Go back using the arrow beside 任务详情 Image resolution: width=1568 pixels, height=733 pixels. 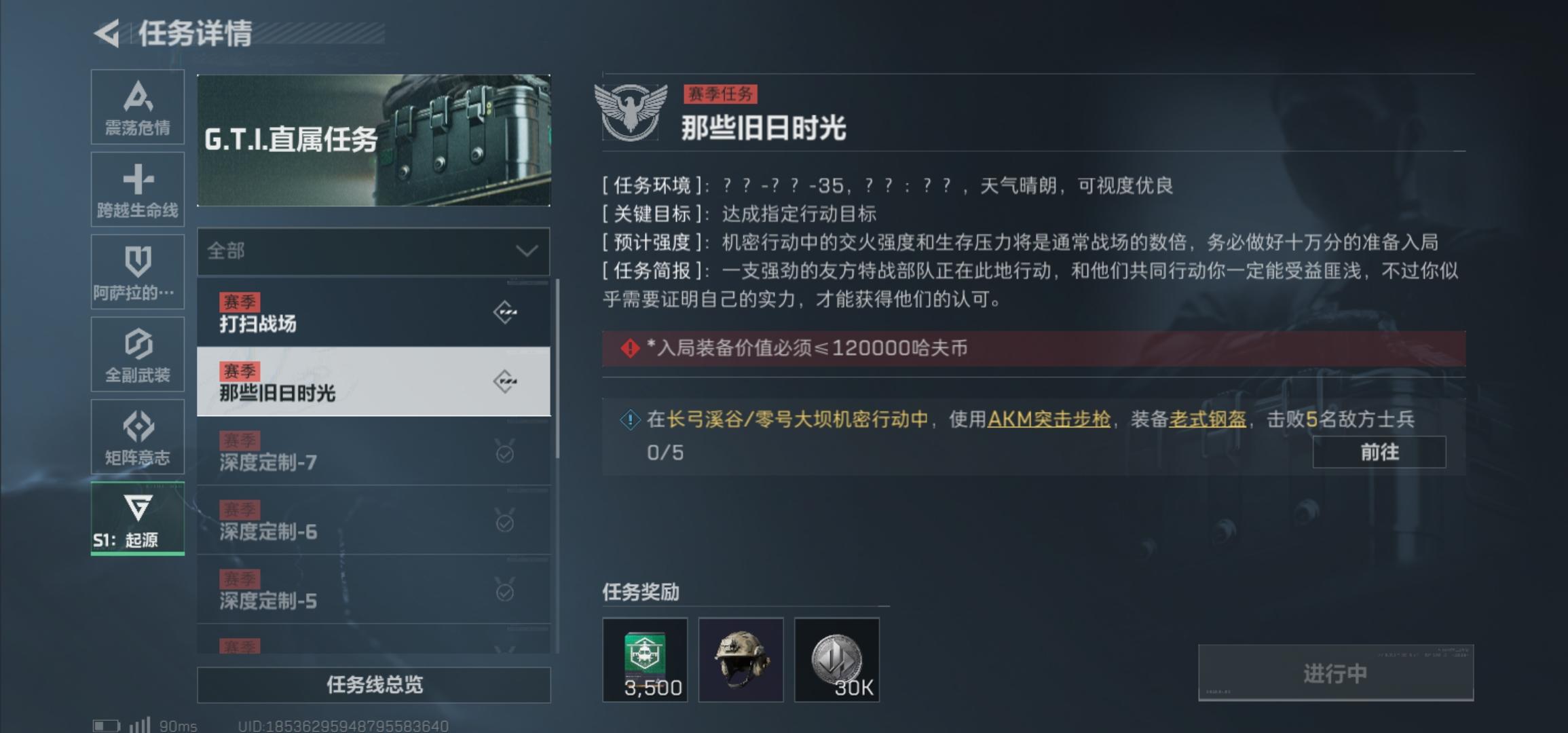107,33
